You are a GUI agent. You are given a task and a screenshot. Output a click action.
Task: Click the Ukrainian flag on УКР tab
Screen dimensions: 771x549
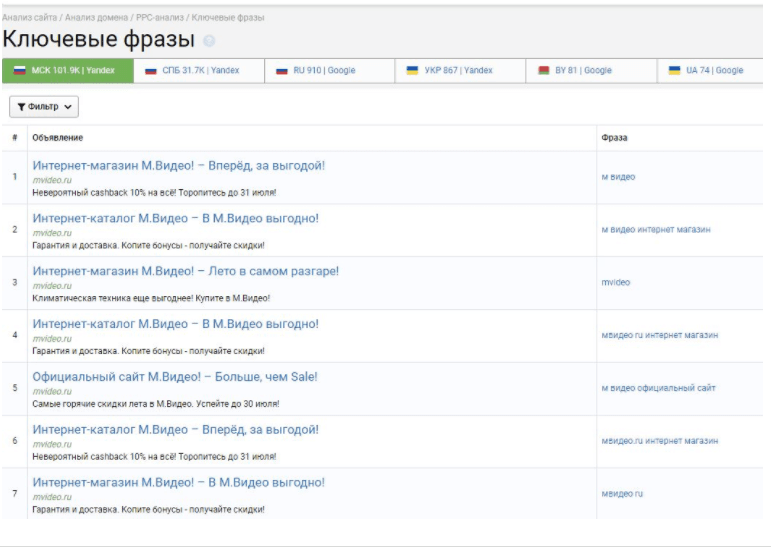click(x=412, y=70)
